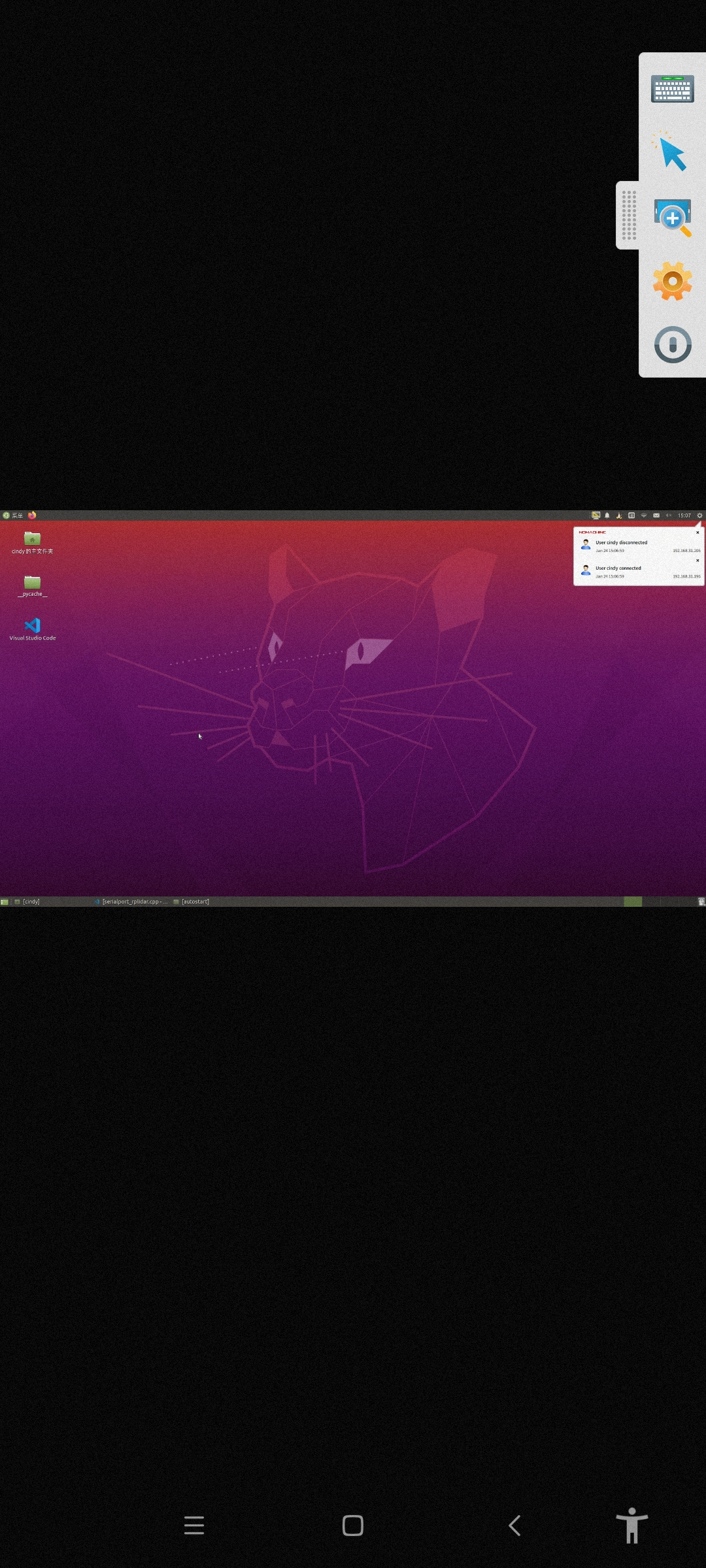Open the NoMachine zoom magnifier tool

point(673,218)
